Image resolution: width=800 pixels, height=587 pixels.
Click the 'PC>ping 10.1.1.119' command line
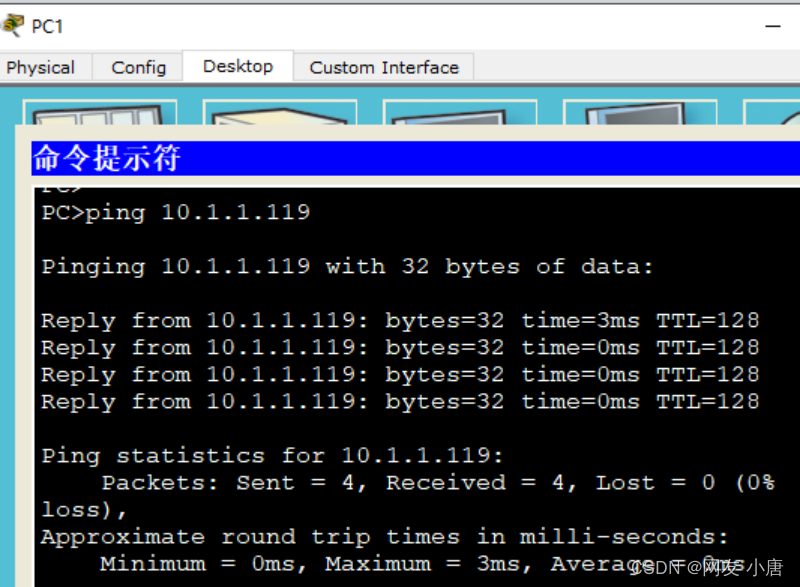click(176, 212)
